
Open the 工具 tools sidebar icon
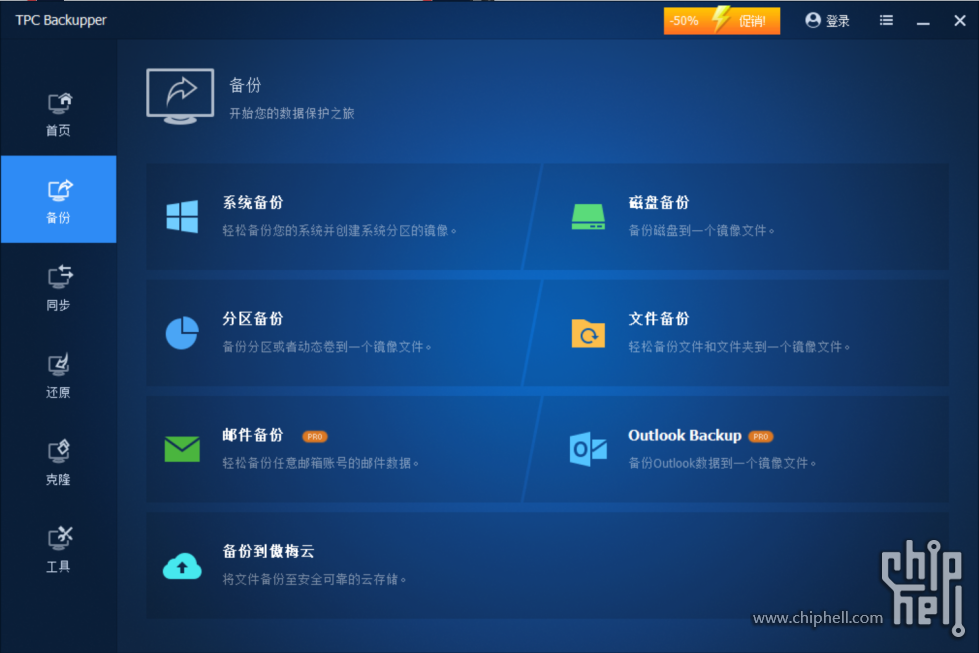(x=60, y=538)
